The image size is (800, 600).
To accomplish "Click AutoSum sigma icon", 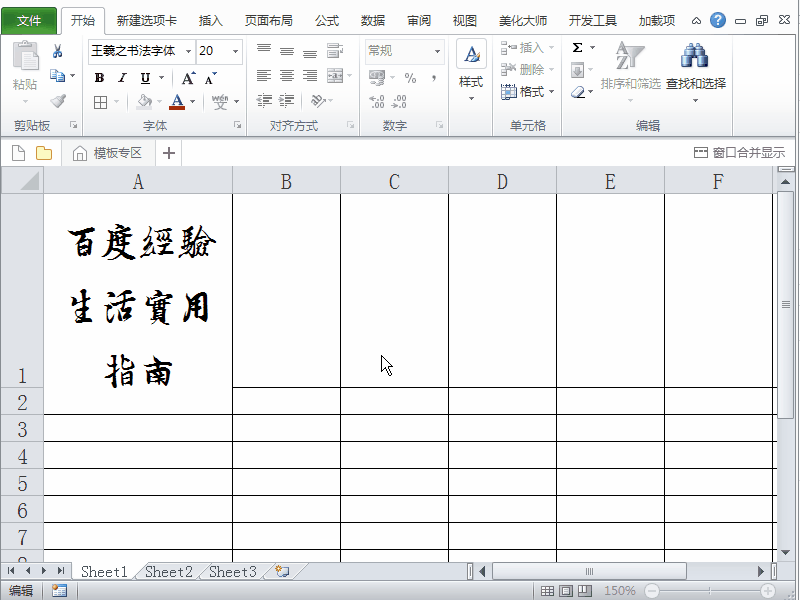I will tap(578, 48).
